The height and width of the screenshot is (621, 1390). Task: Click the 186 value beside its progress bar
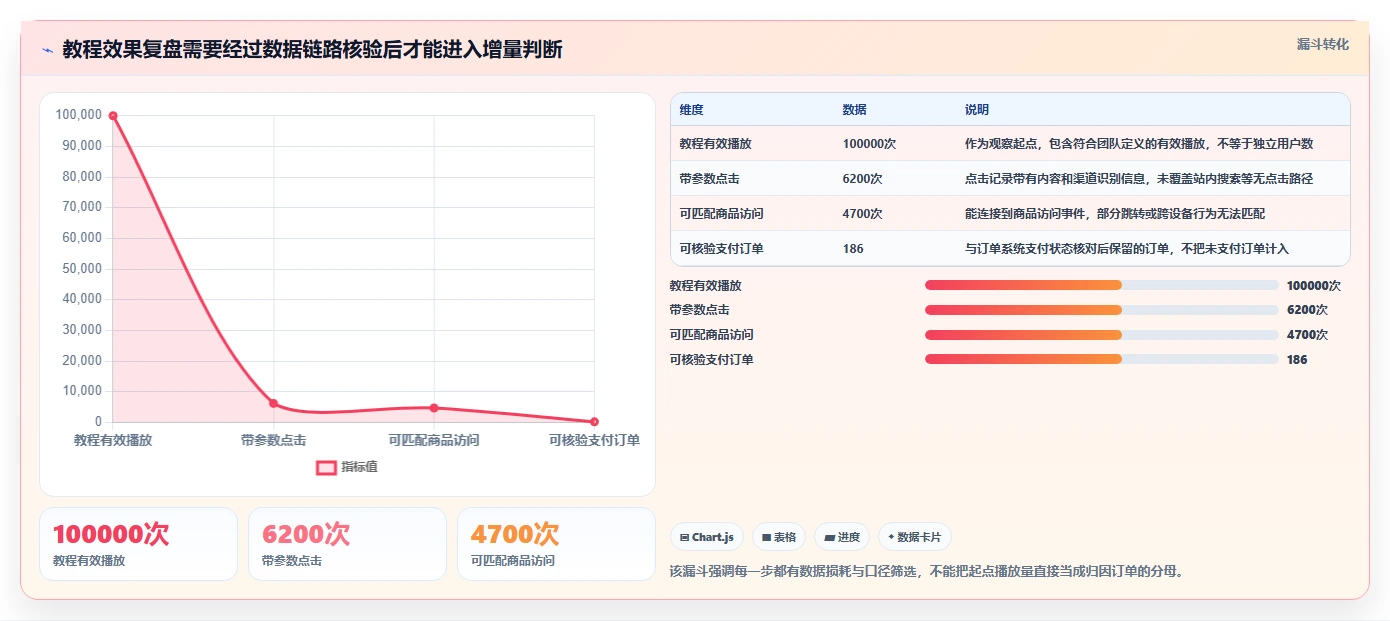click(1297, 360)
